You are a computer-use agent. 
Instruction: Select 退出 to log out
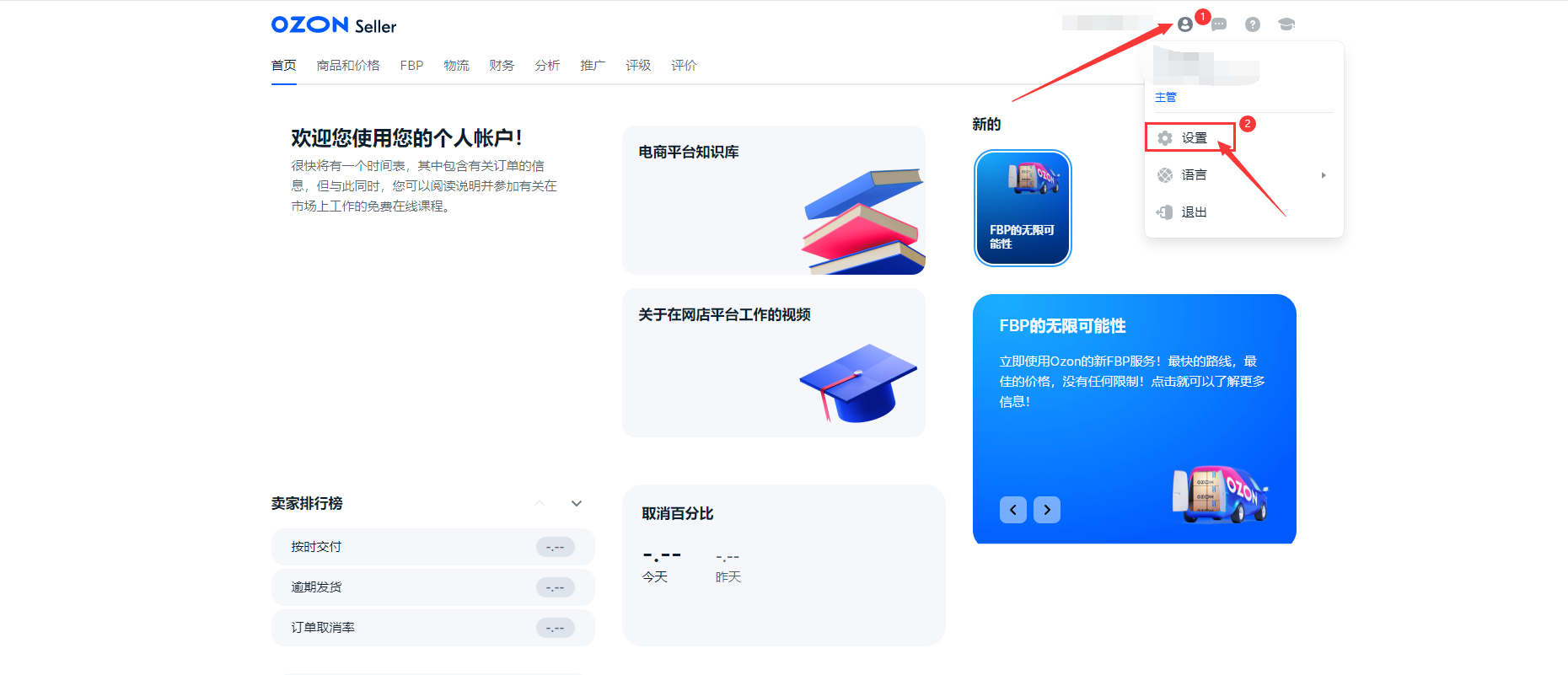click(x=1243, y=212)
